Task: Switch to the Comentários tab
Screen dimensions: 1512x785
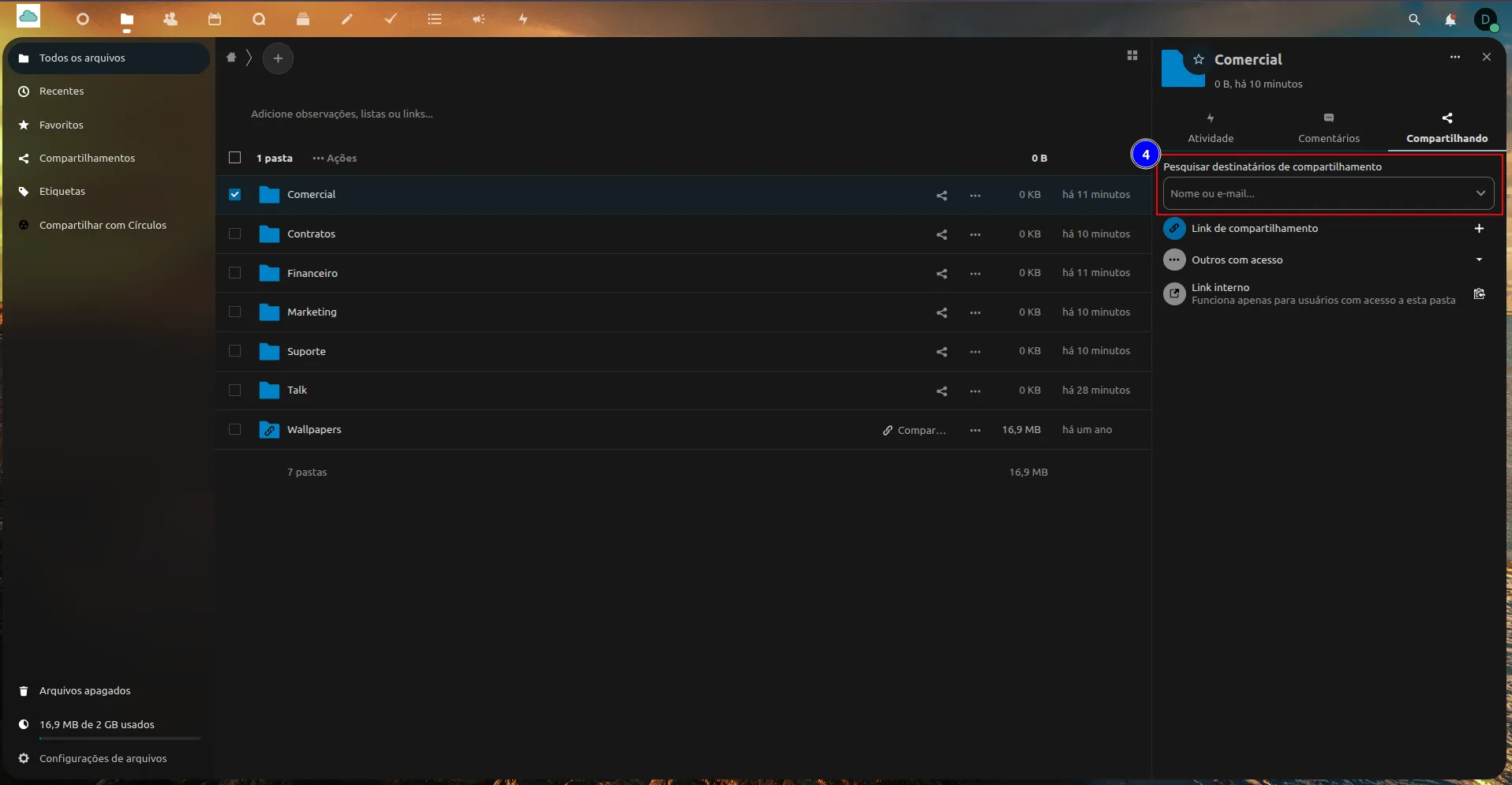Action: (1329, 129)
